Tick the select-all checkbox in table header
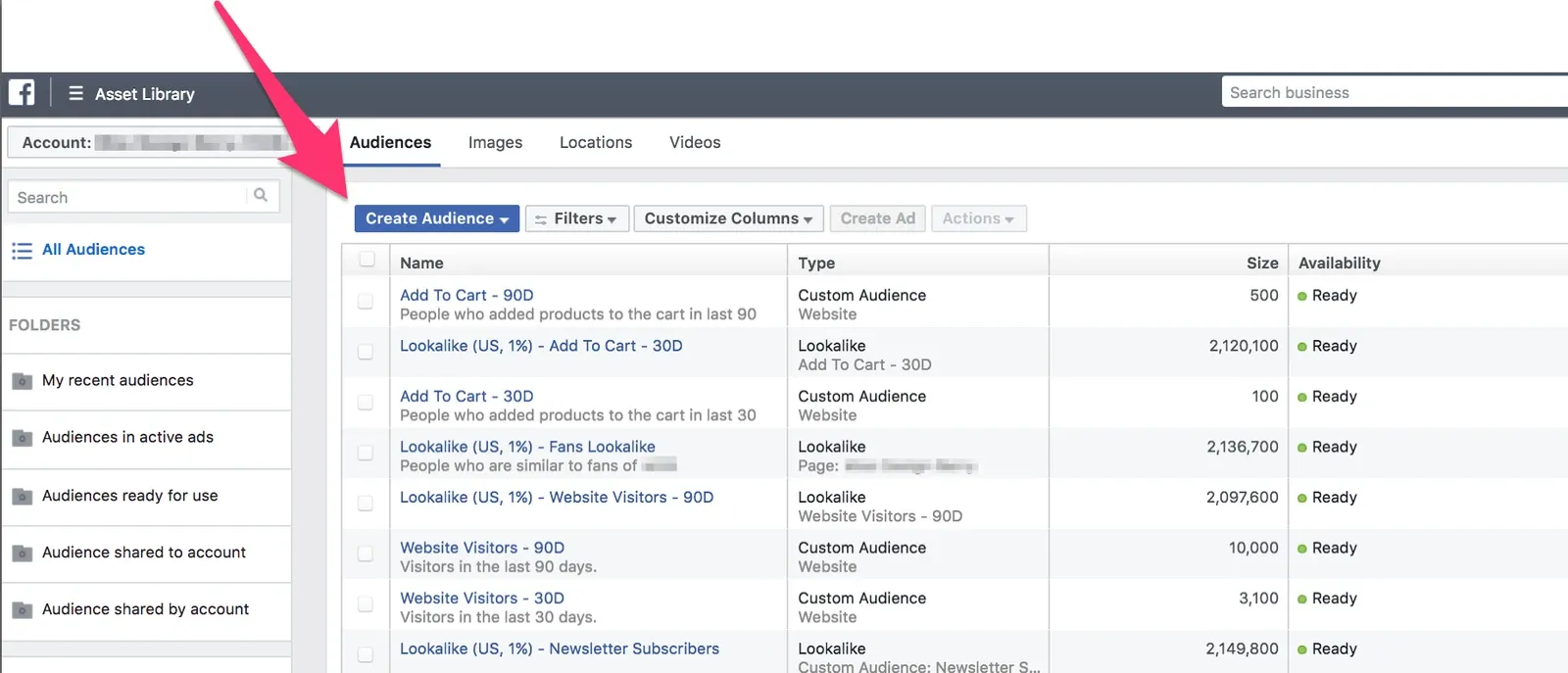1568x673 pixels. [x=367, y=260]
